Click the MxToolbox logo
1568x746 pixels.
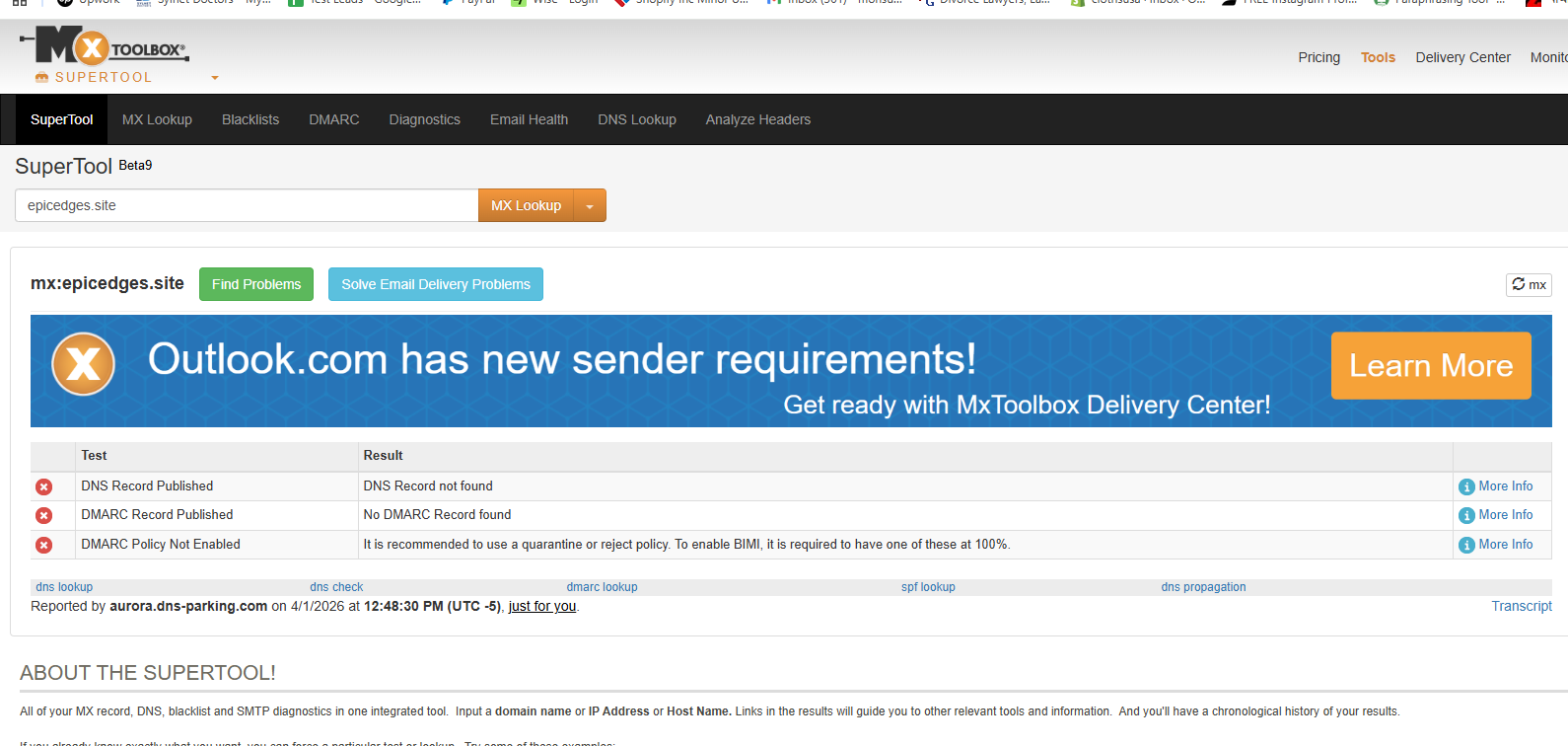click(x=104, y=46)
